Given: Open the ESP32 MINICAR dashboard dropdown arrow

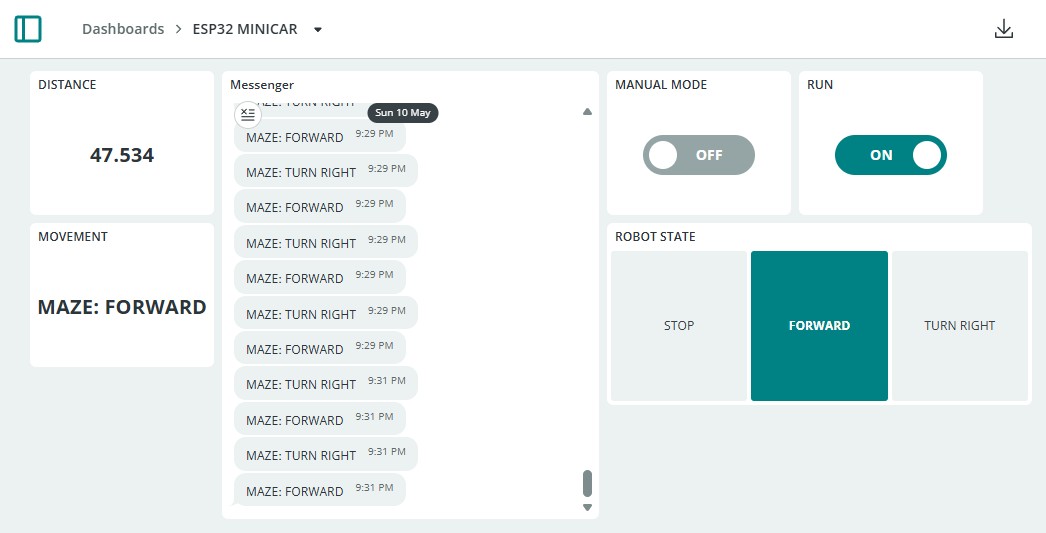Looking at the screenshot, I should pyautogui.click(x=318, y=29).
